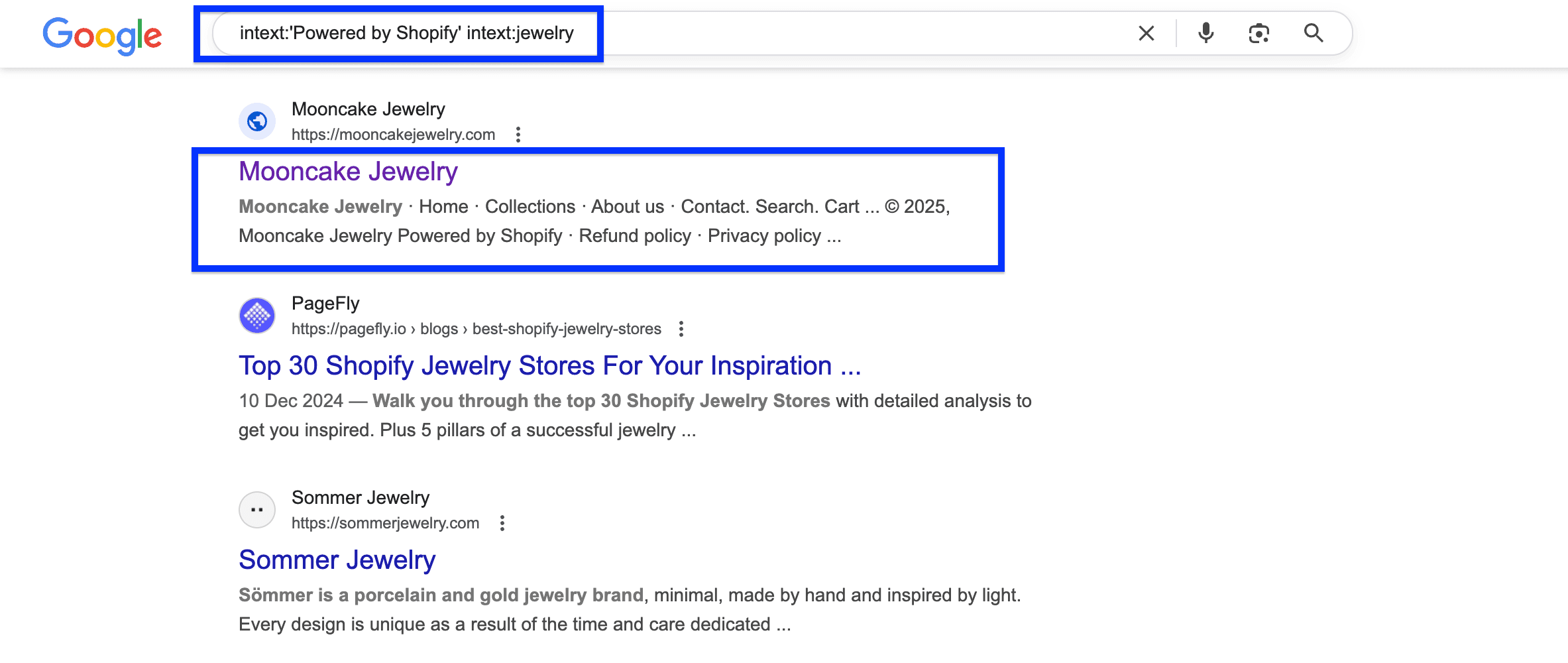Open three-dot menu for PageFly result
Image resolution: width=1568 pixels, height=663 pixels.
tap(681, 328)
